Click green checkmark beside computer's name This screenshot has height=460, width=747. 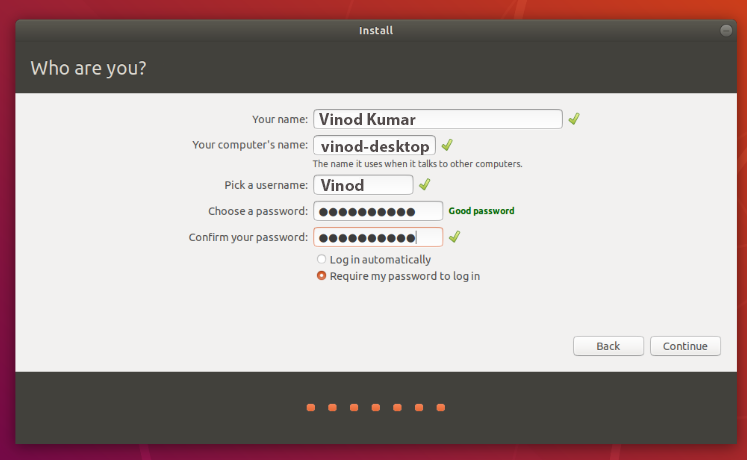click(x=447, y=145)
